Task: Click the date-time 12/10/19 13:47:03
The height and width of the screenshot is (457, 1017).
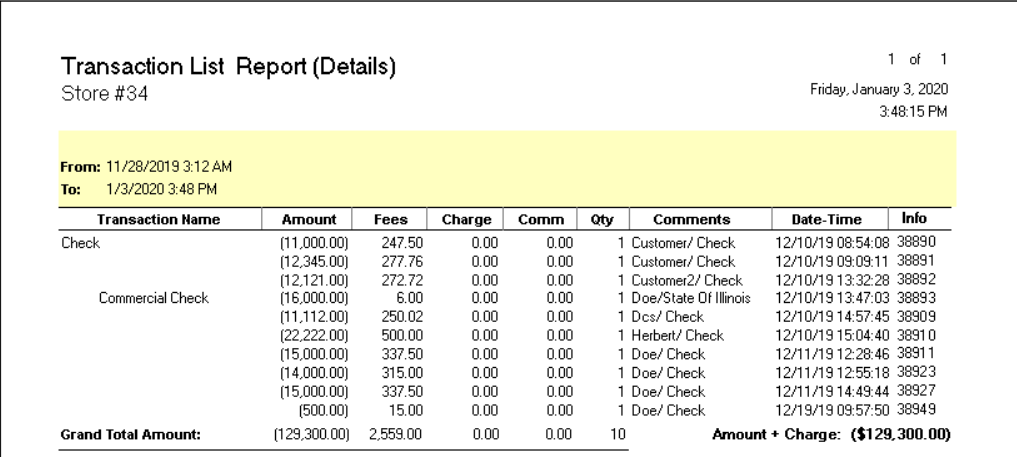Action: click(833, 298)
